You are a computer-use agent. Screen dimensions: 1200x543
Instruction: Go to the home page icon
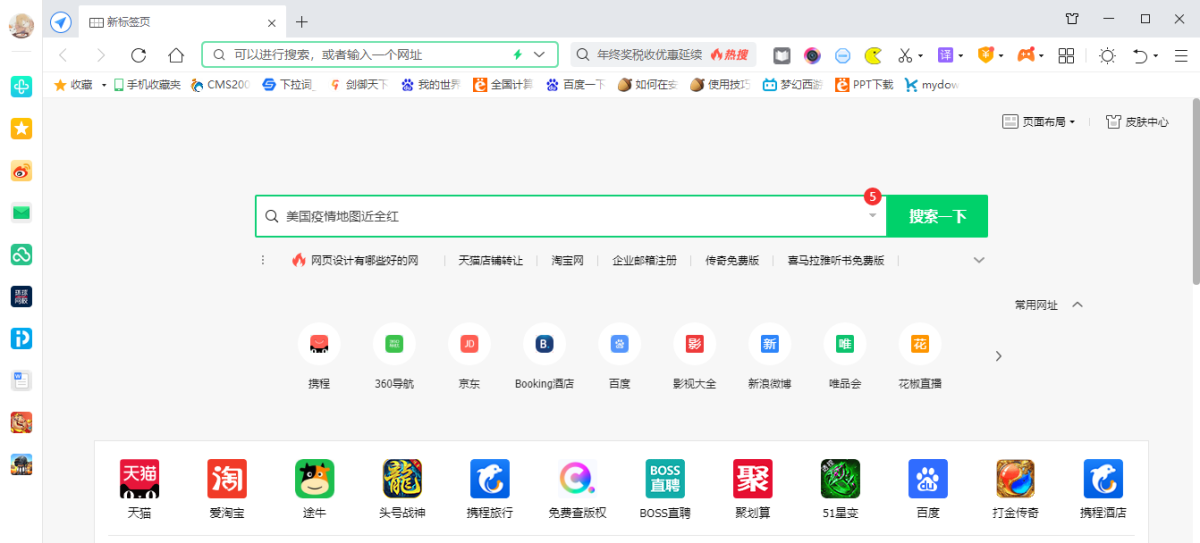[176, 55]
